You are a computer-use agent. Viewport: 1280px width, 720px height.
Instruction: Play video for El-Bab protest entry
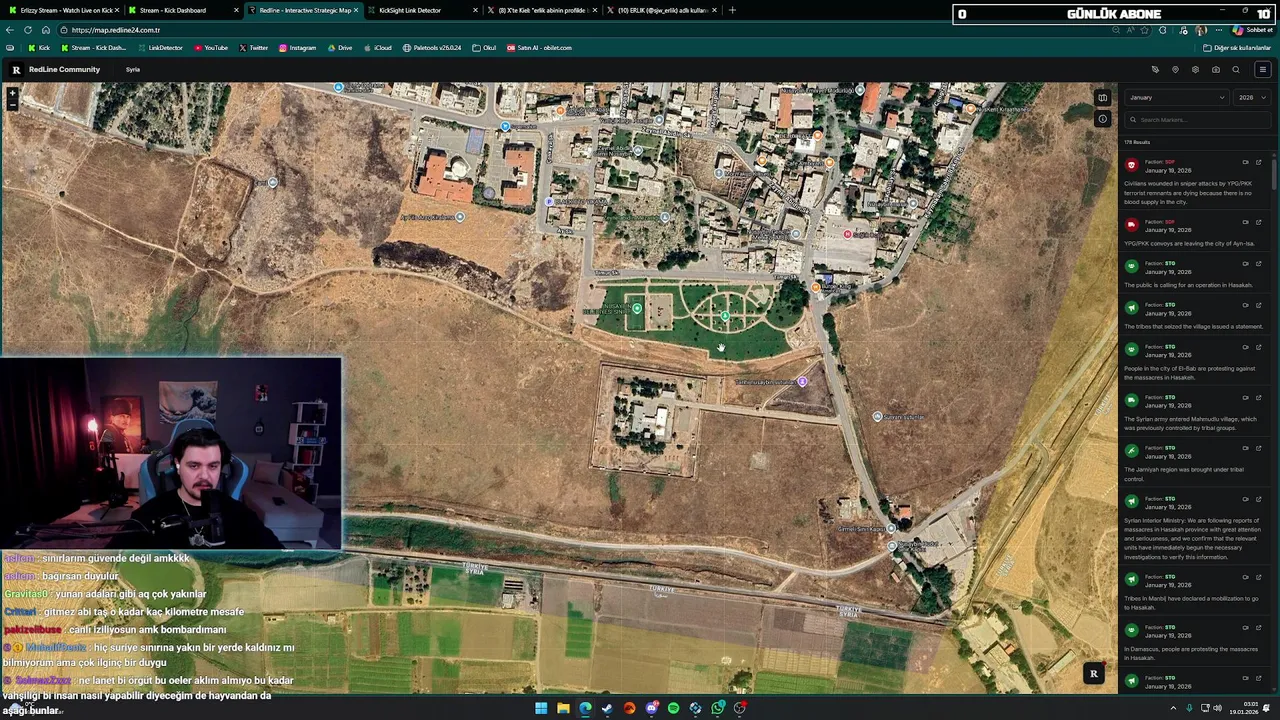pos(1246,347)
